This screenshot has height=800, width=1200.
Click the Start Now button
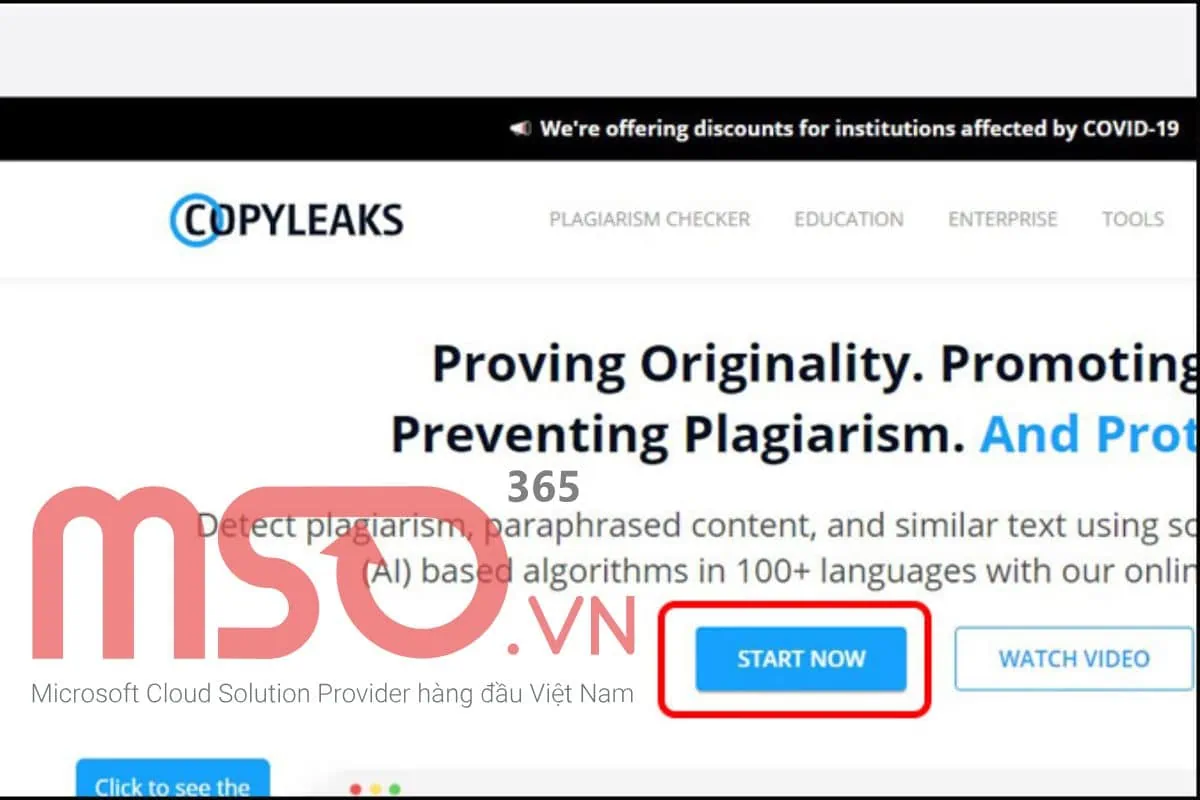(x=801, y=659)
